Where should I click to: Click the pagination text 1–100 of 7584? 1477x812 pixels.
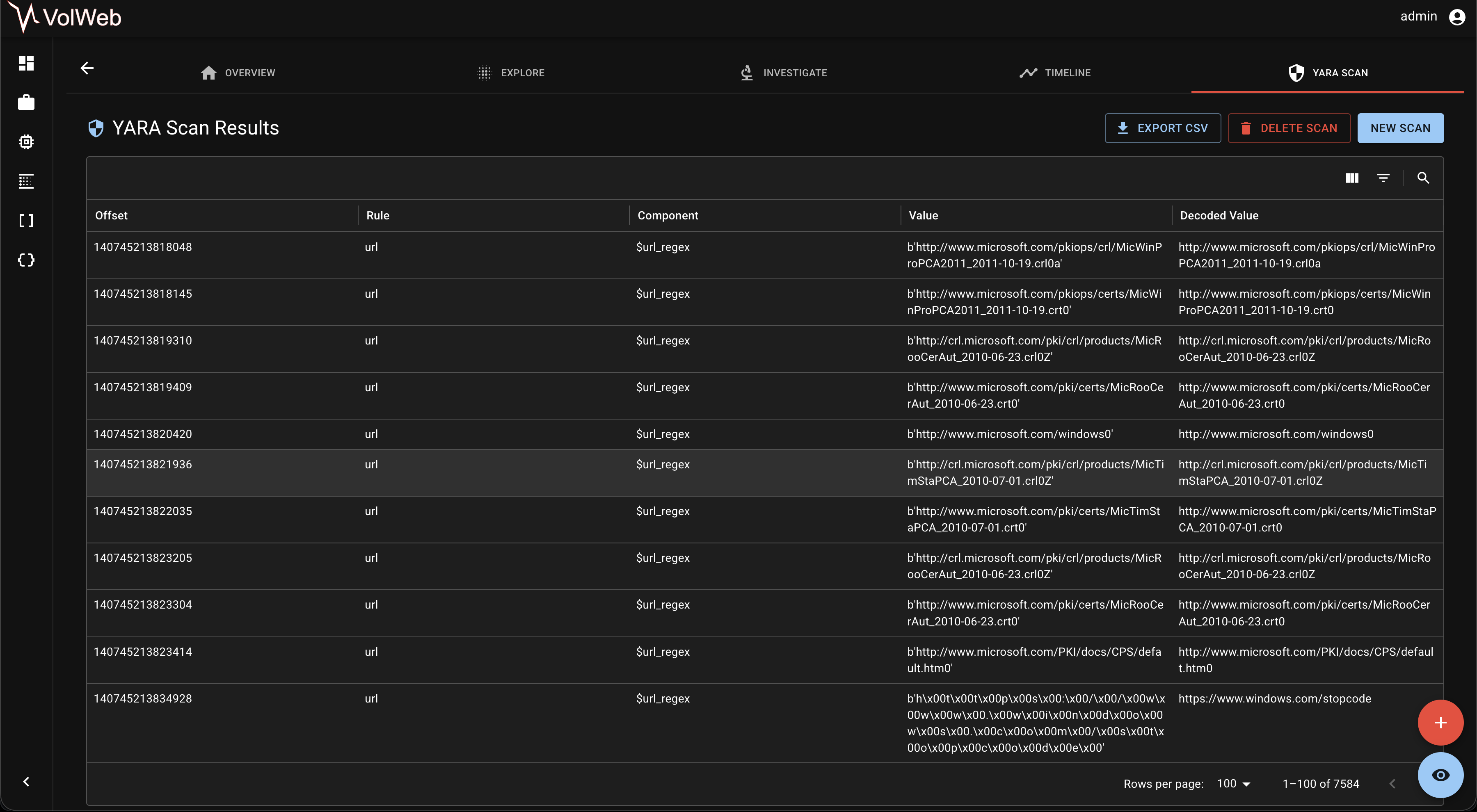1321,783
